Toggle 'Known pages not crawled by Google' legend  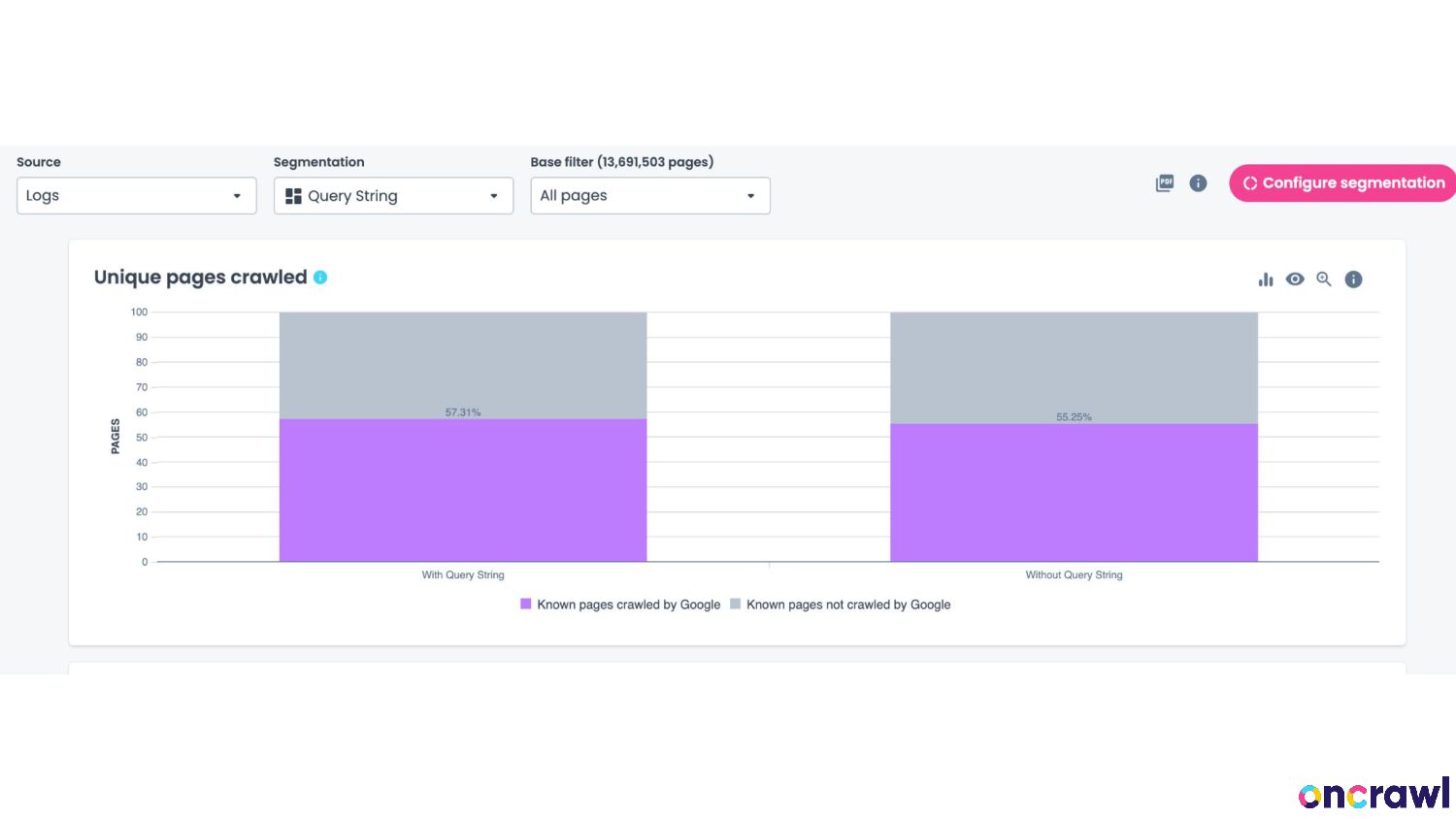click(840, 605)
